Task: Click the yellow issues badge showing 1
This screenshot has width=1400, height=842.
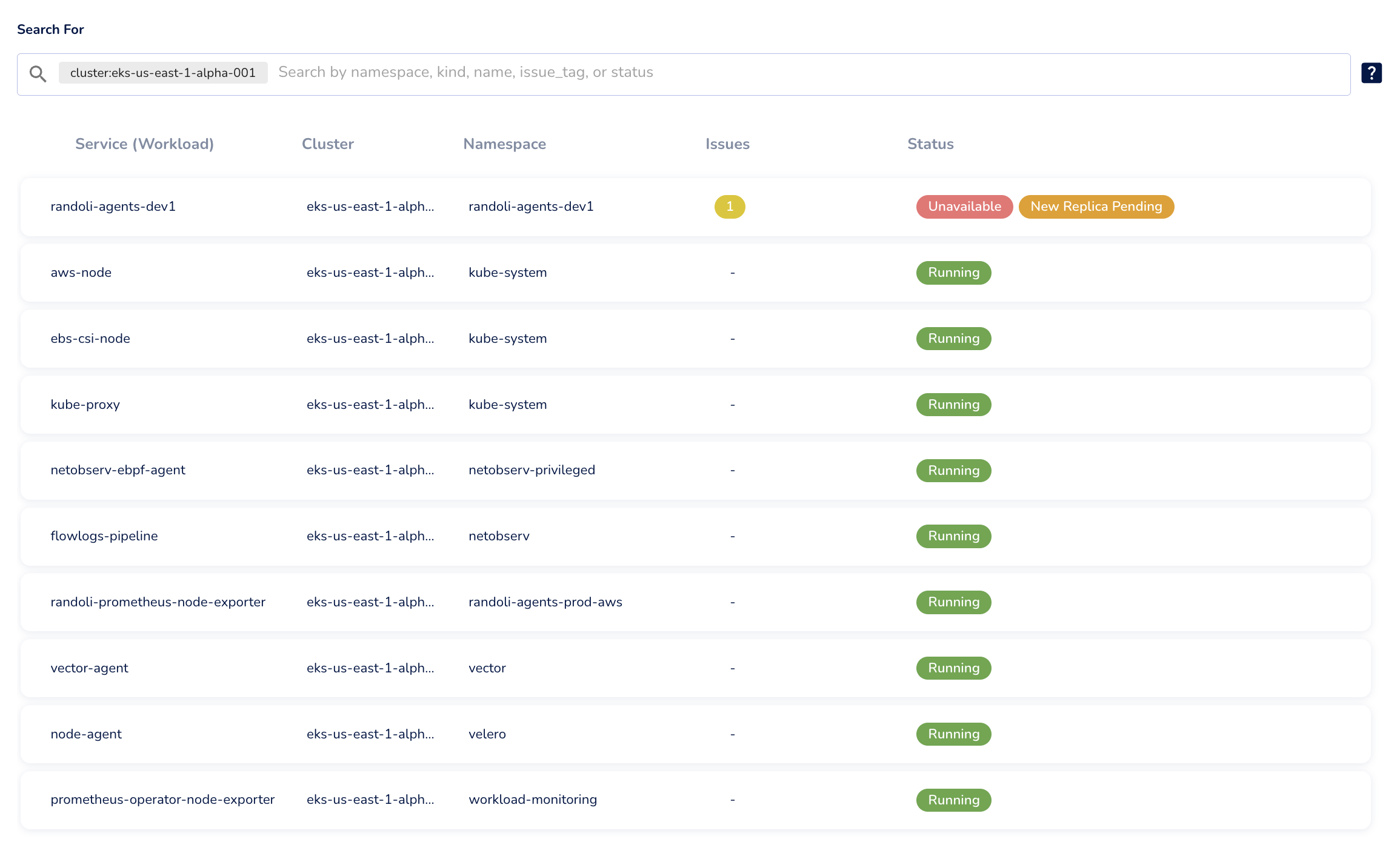Action: pos(729,207)
